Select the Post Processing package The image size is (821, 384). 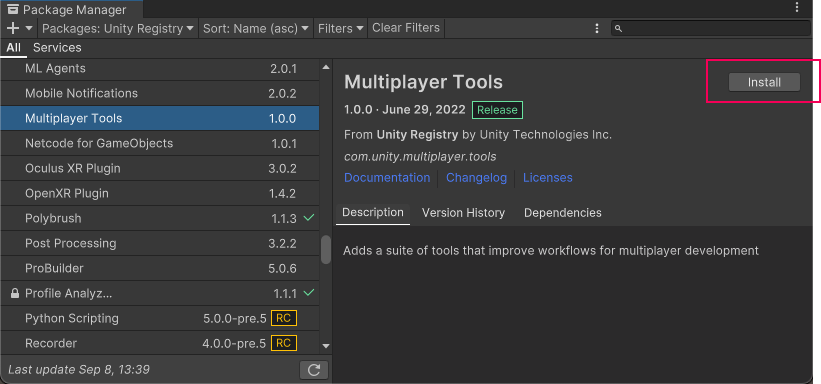click(160, 243)
